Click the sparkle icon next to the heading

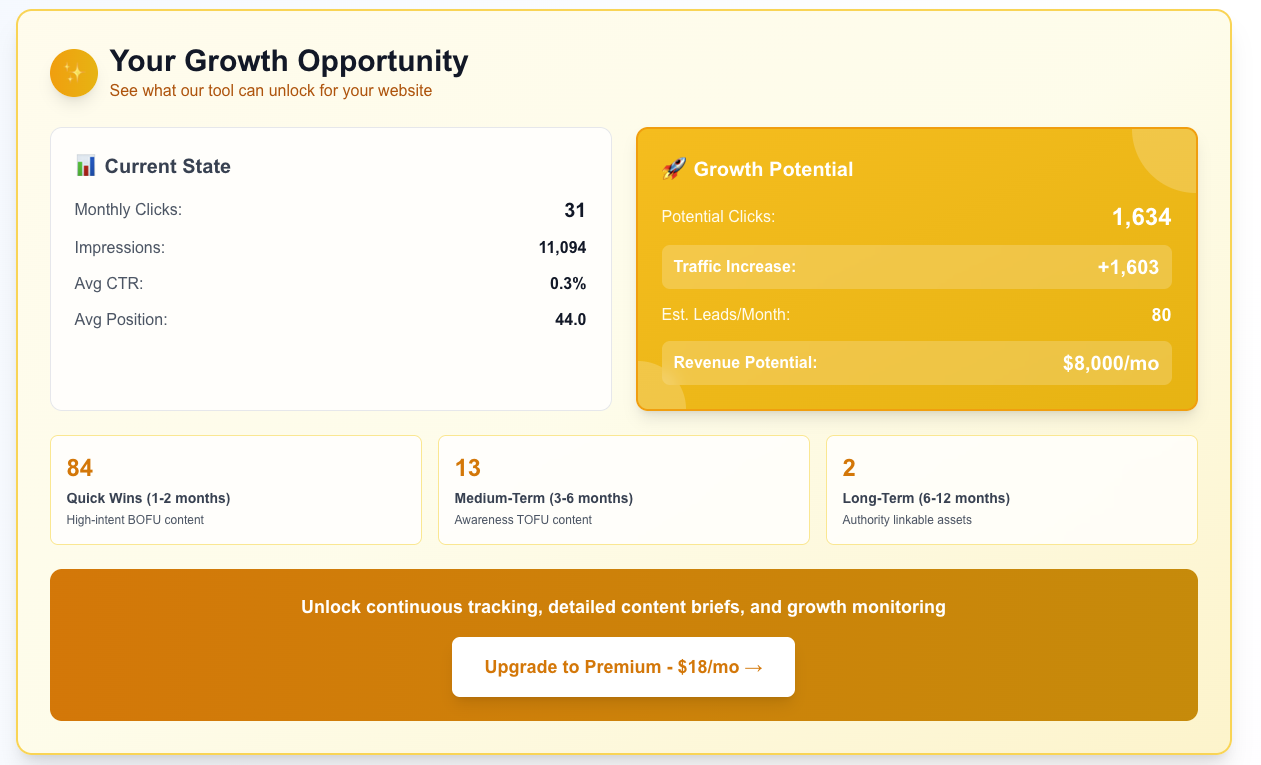click(x=73, y=72)
